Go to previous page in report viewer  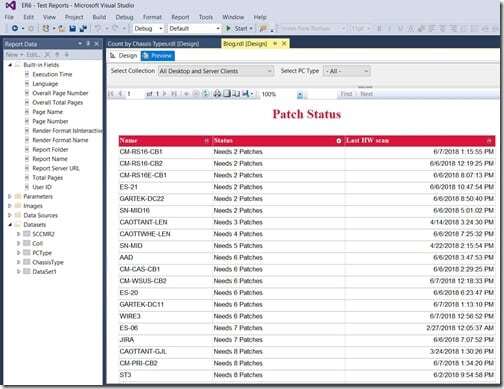pyautogui.click(x=120, y=94)
